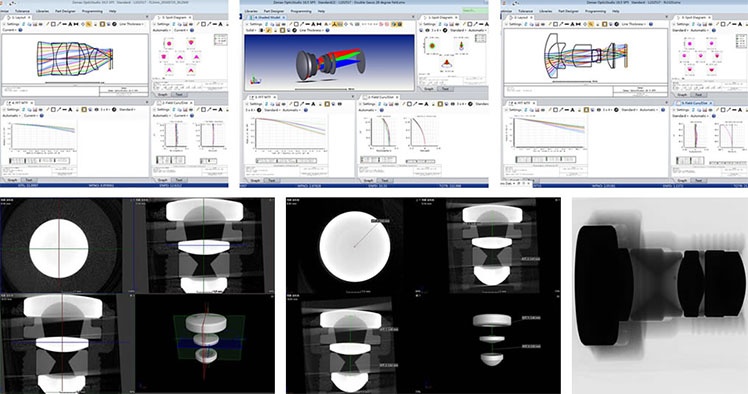The height and width of the screenshot is (394, 748).
Task: Open the Programming menu above the Shaded Model window
Action: click(x=301, y=11)
